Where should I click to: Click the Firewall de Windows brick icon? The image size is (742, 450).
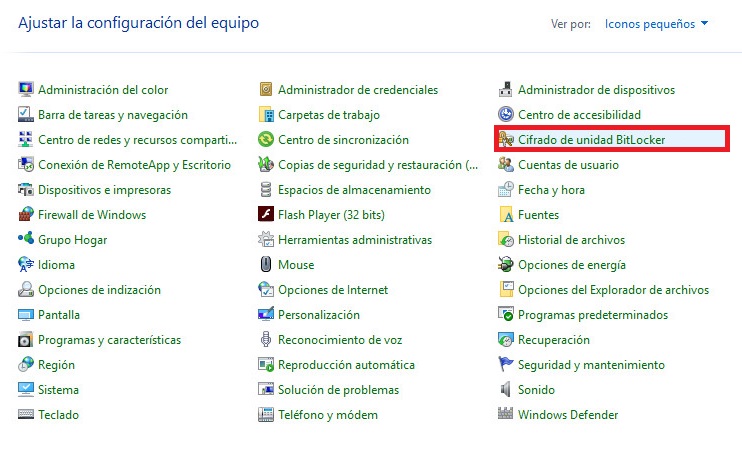point(26,214)
